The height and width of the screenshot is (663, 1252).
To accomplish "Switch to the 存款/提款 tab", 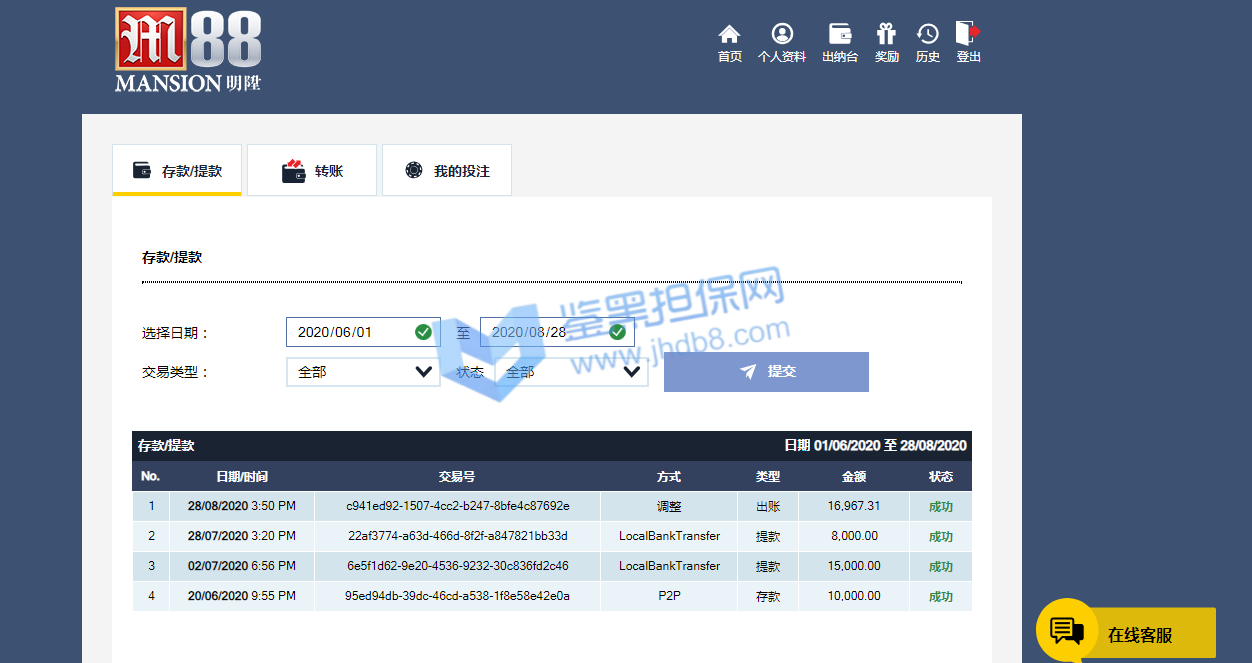I will click(177, 171).
